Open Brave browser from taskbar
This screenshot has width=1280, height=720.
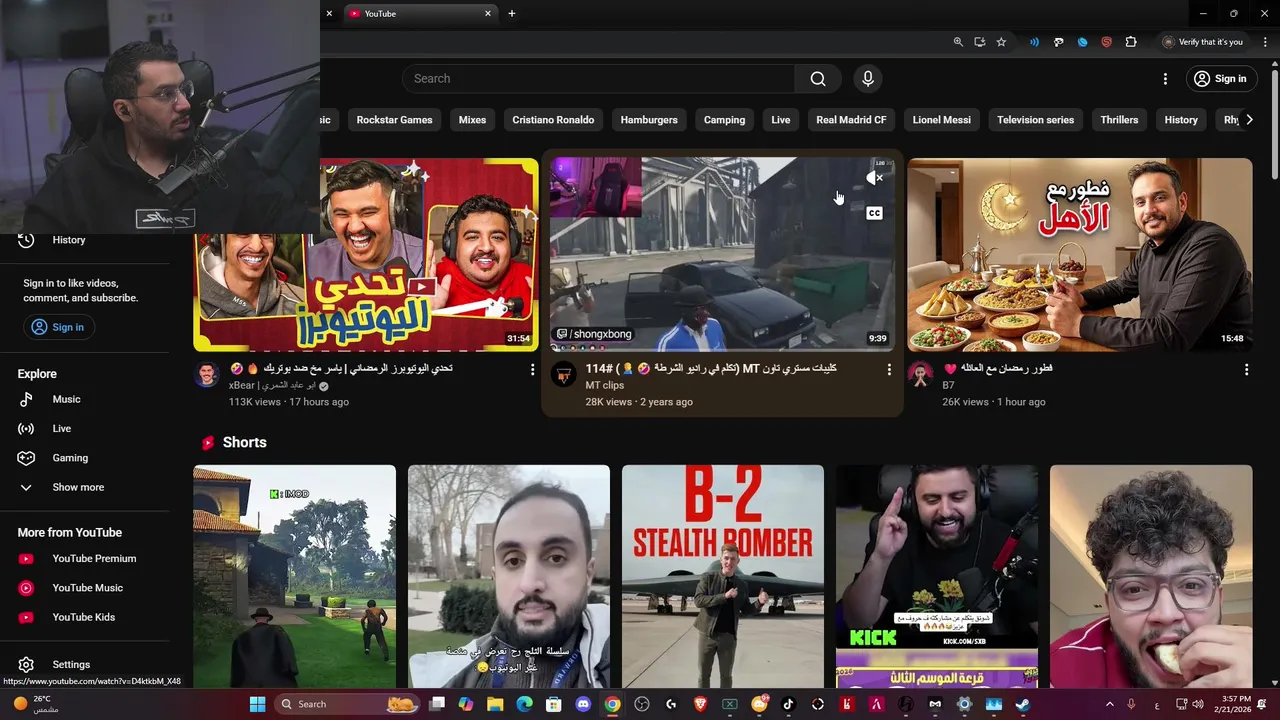pos(700,704)
